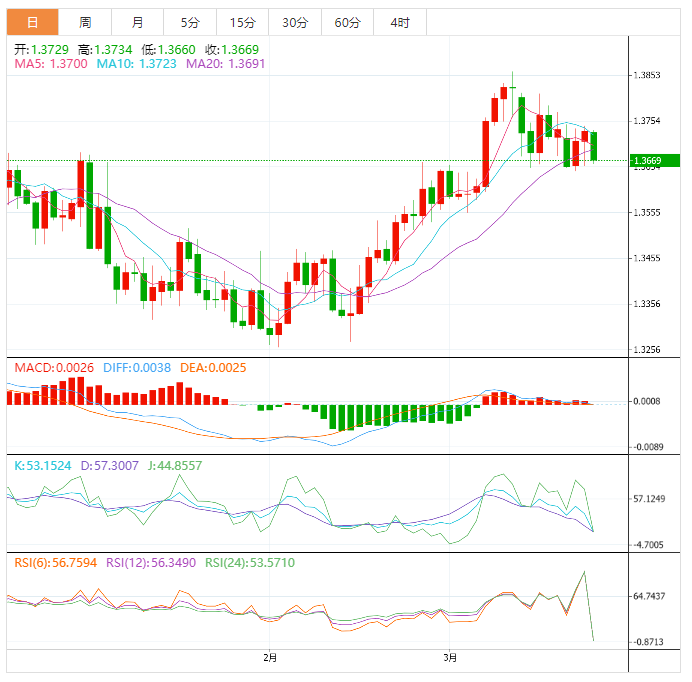Click the green 1.3669 current price tag

pos(653,160)
